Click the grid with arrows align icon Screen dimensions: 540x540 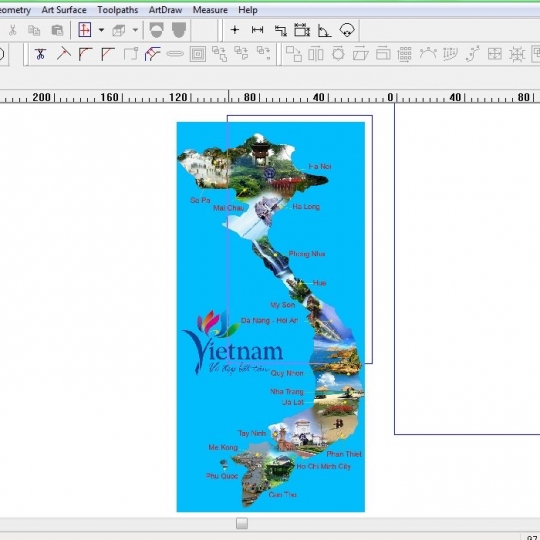pyautogui.click(x=495, y=54)
